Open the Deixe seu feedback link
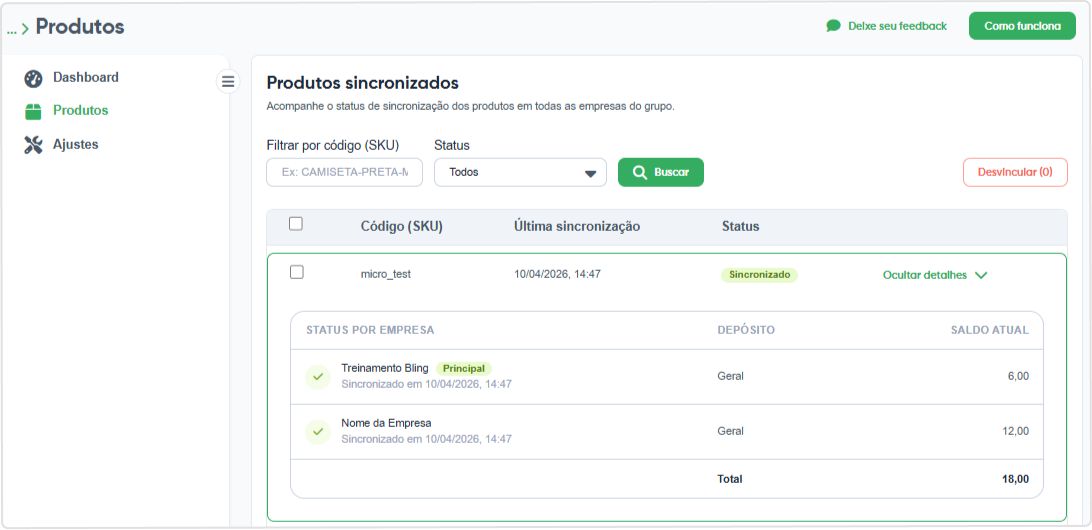Screen dimensions: 1092x530 (897, 26)
